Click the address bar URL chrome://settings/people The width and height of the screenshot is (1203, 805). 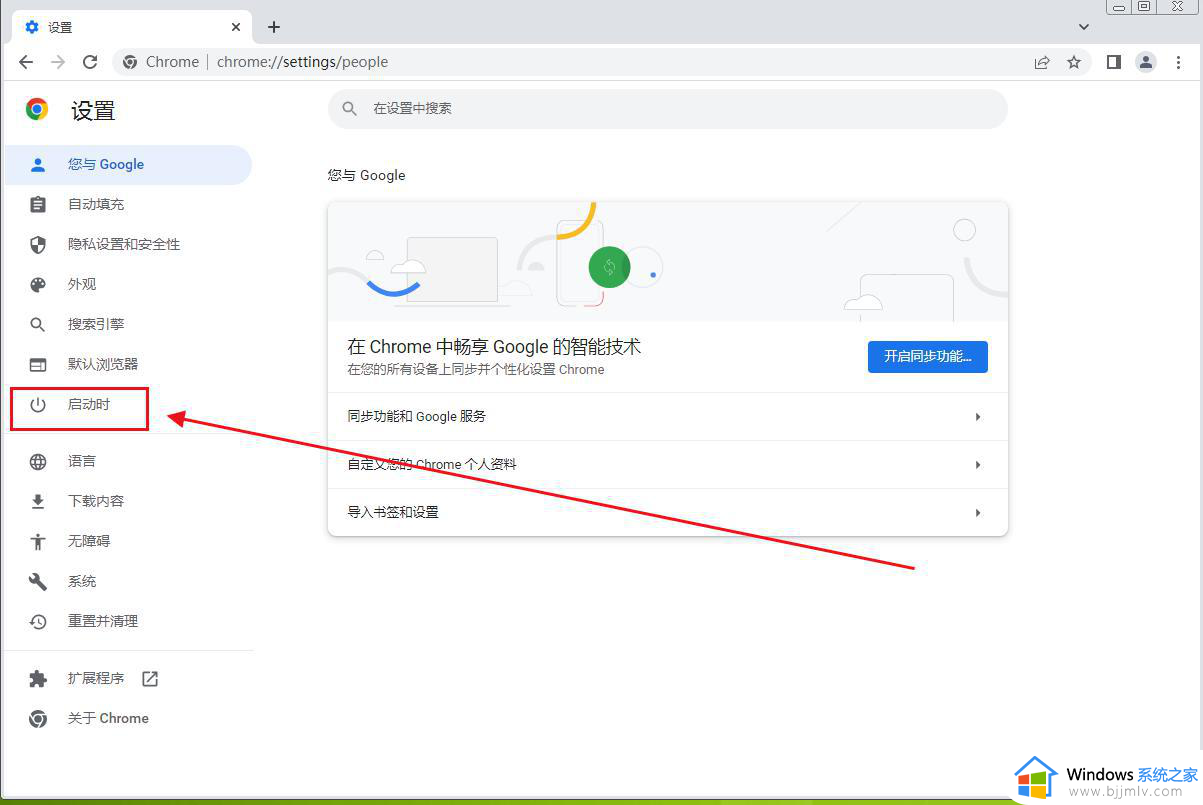[302, 62]
